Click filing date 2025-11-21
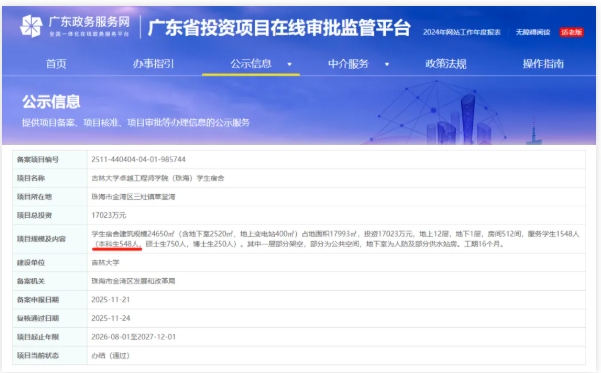The image size is (601, 373). tap(110, 300)
